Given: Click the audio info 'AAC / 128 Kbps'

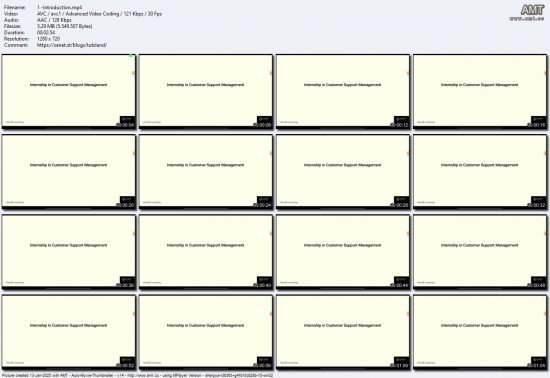Looking at the screenshot, I should click(54, 20).
